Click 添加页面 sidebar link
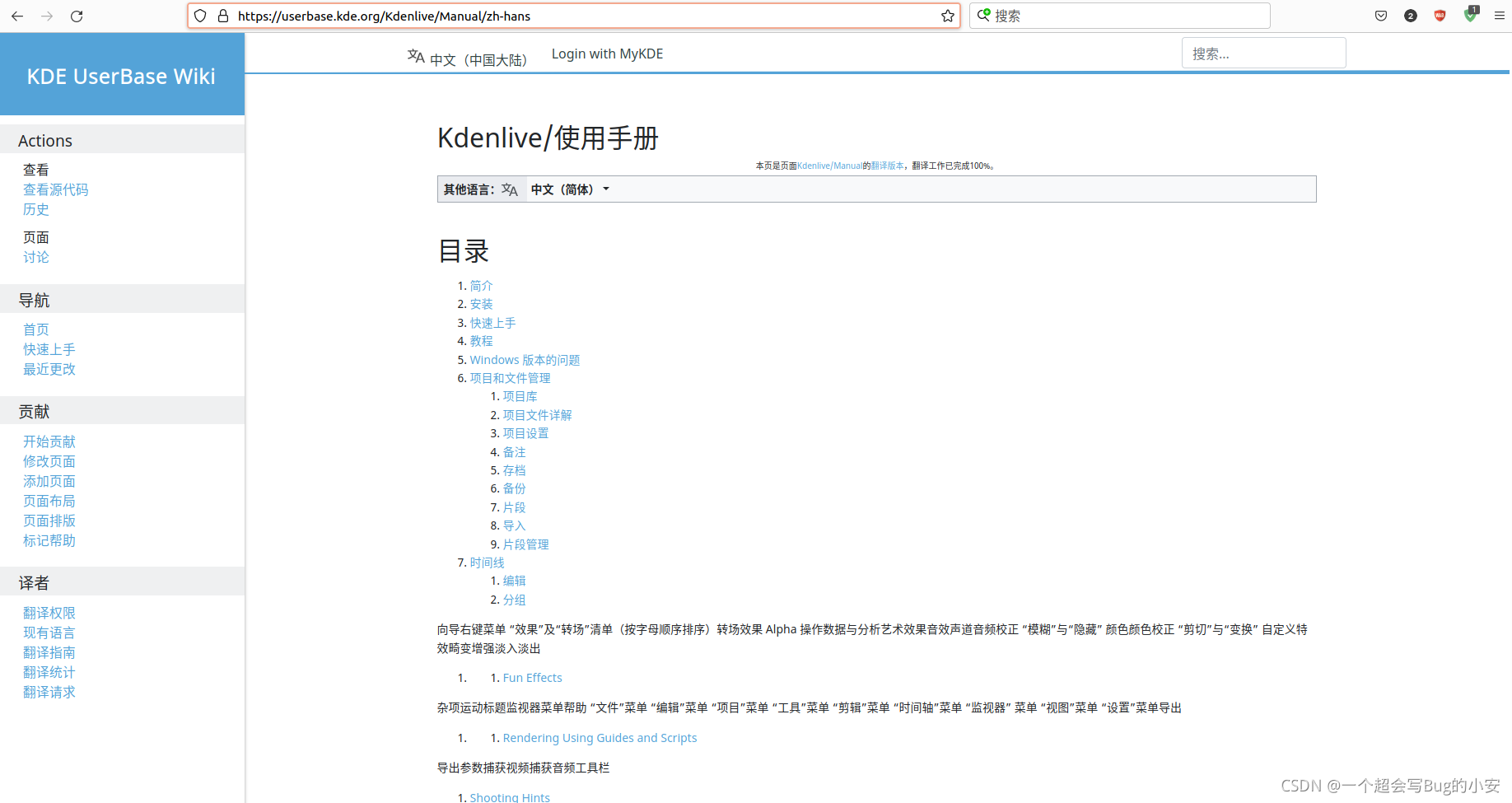The width and height of the screenshot is (1512, 803). tap(49, 481)
